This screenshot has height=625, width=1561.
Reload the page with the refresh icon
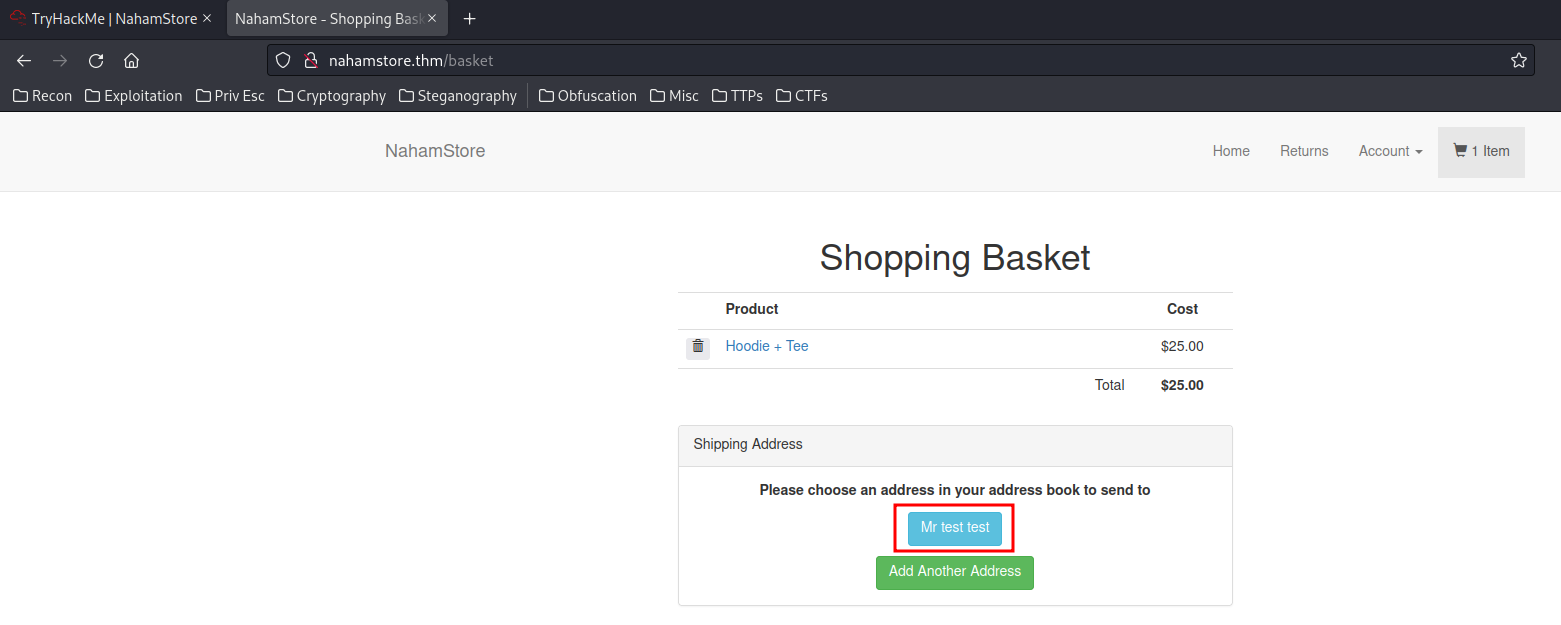tap(96, 61)
